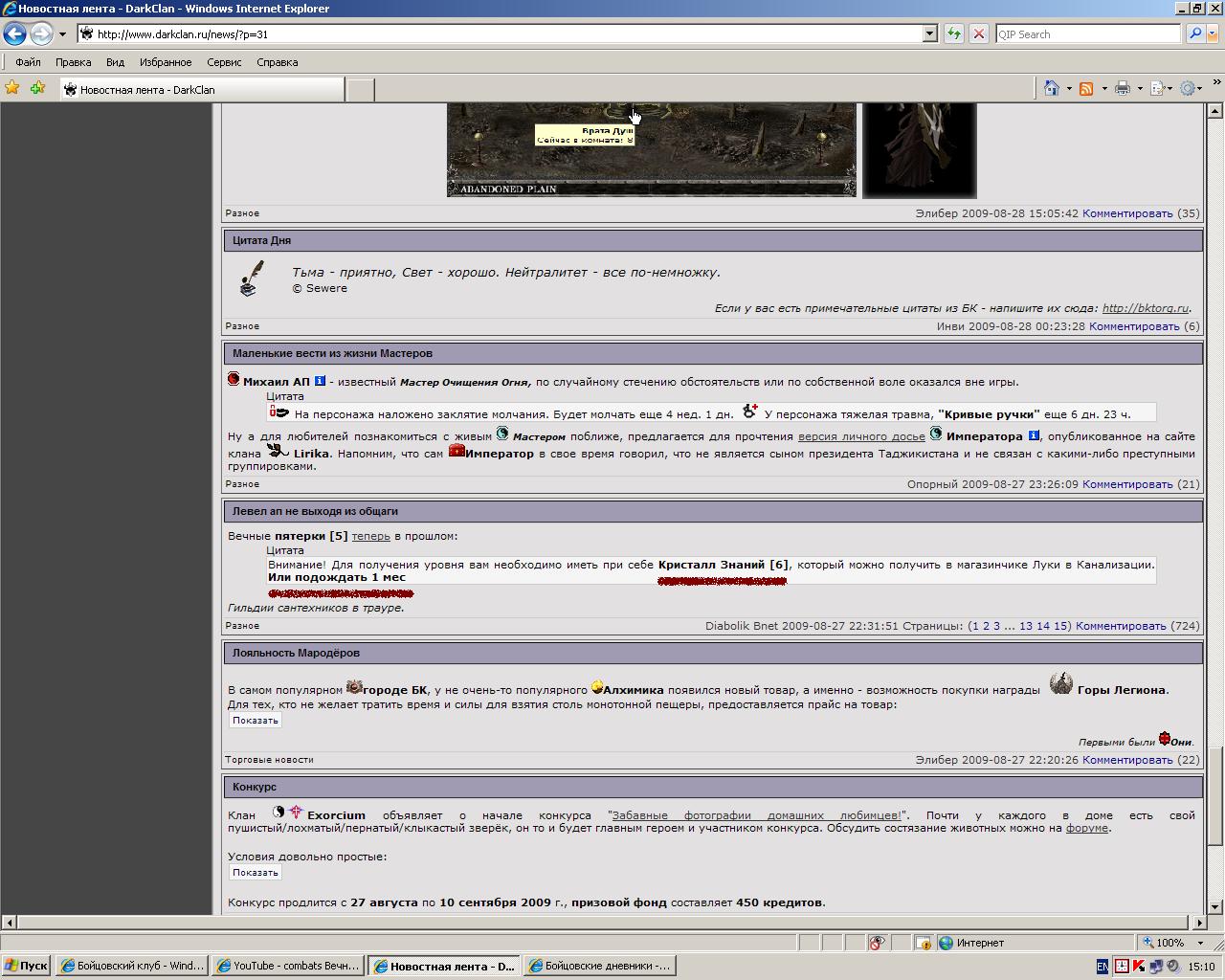Viewport: 1225px width, 980px height.
Task: Click Показать under Лояльность Мародёров
Action: tap(255, 721)
